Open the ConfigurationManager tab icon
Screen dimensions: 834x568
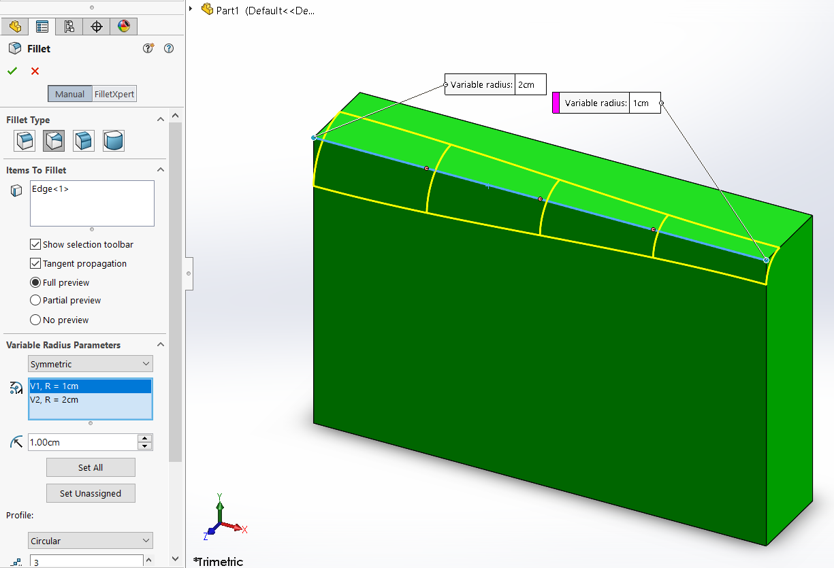point(69,27)
